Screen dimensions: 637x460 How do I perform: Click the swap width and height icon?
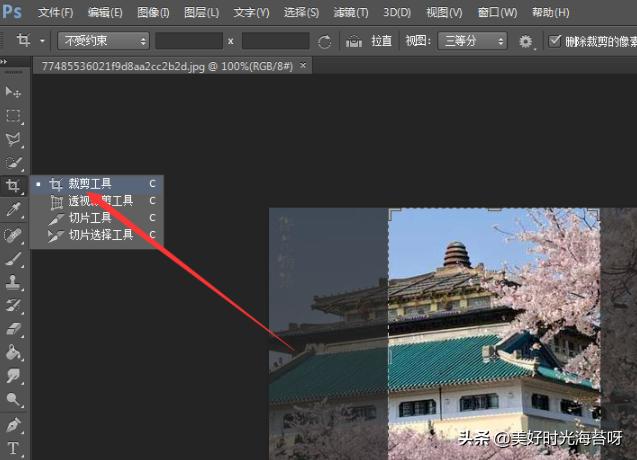click(324, 42)
